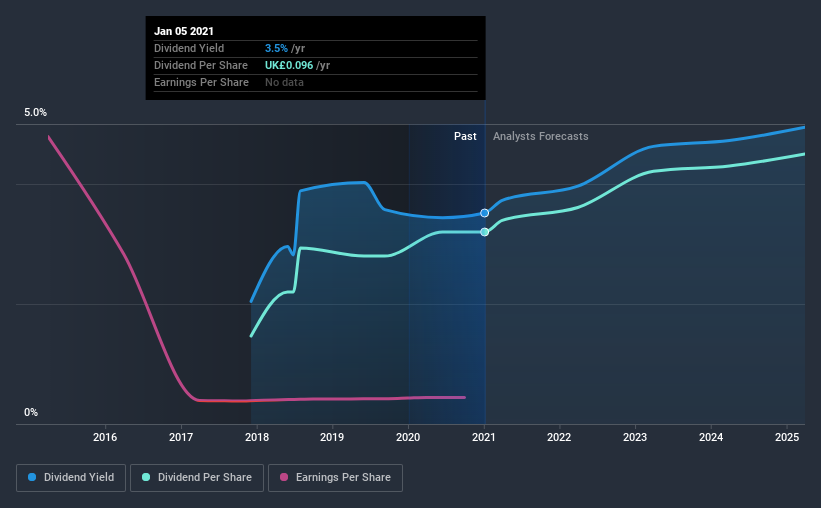Toggle the Dividend Per Share legend button
Image resolution: width=821 pixels, height=508 pixels.
click(197, 478)
